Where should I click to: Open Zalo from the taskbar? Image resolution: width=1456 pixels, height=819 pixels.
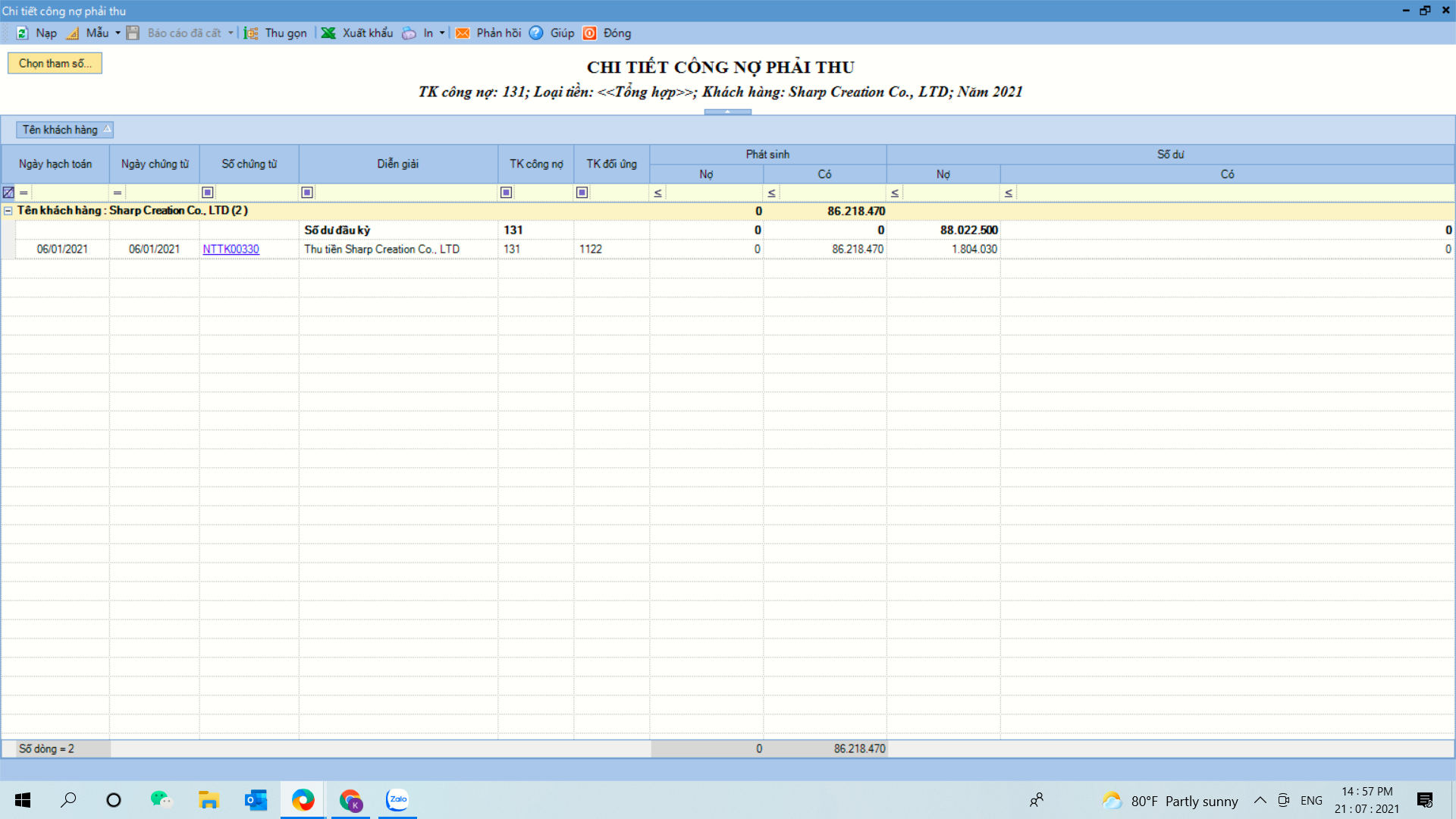397,800
